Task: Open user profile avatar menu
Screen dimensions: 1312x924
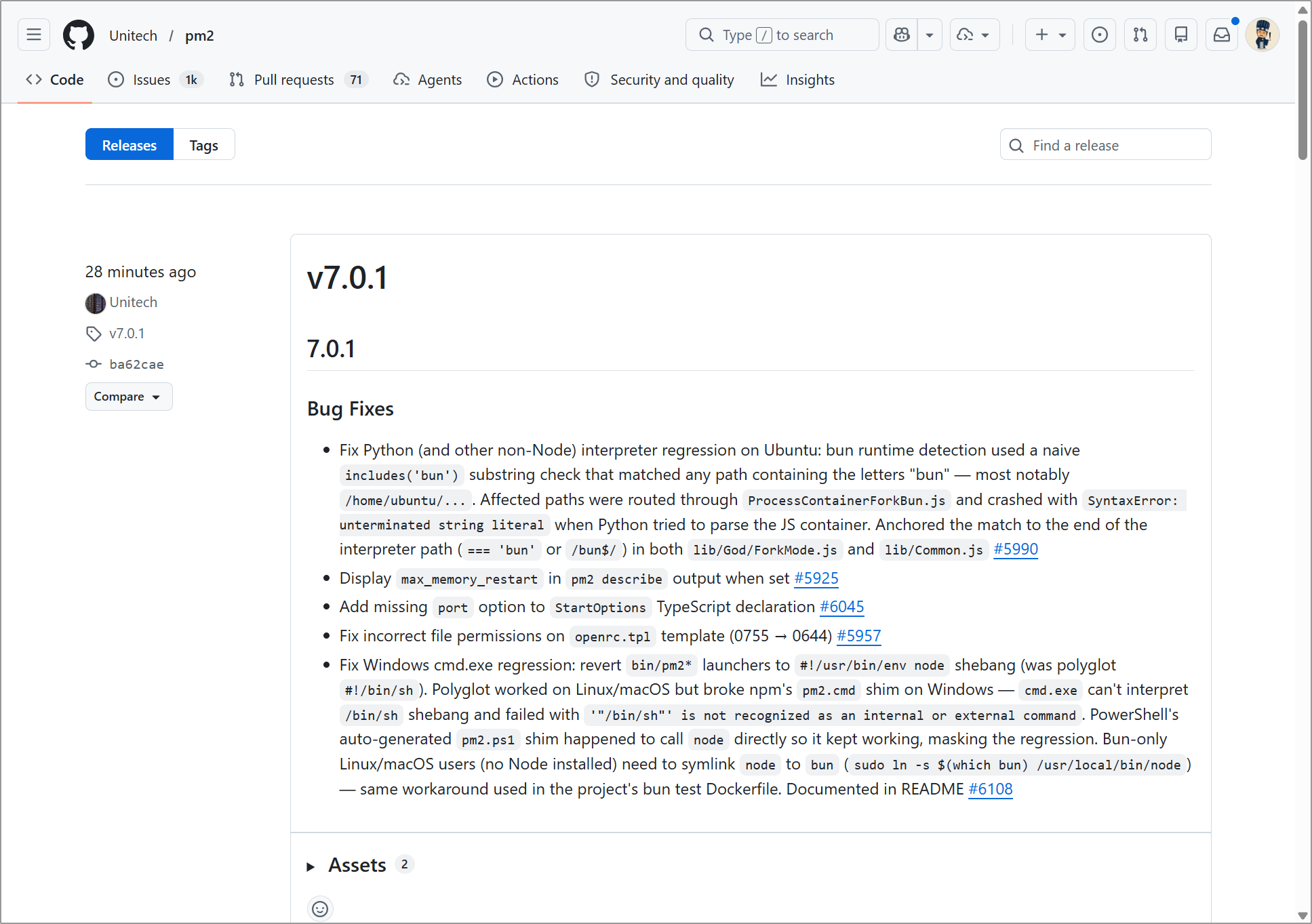Action: pos(1263,35)
